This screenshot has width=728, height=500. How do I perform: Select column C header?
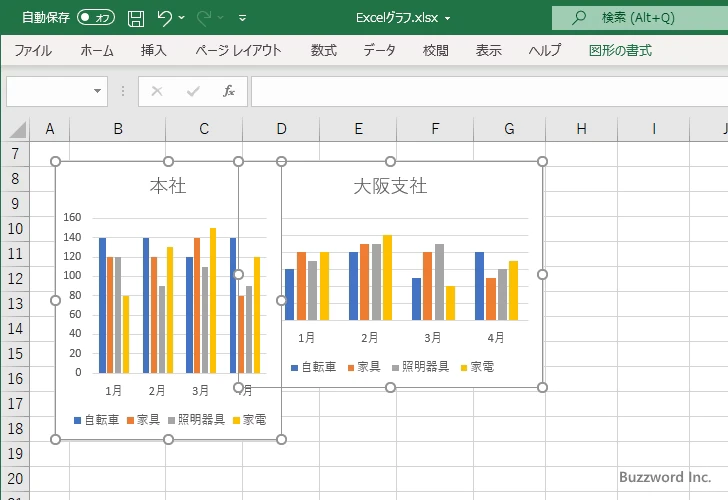[204, 129]
